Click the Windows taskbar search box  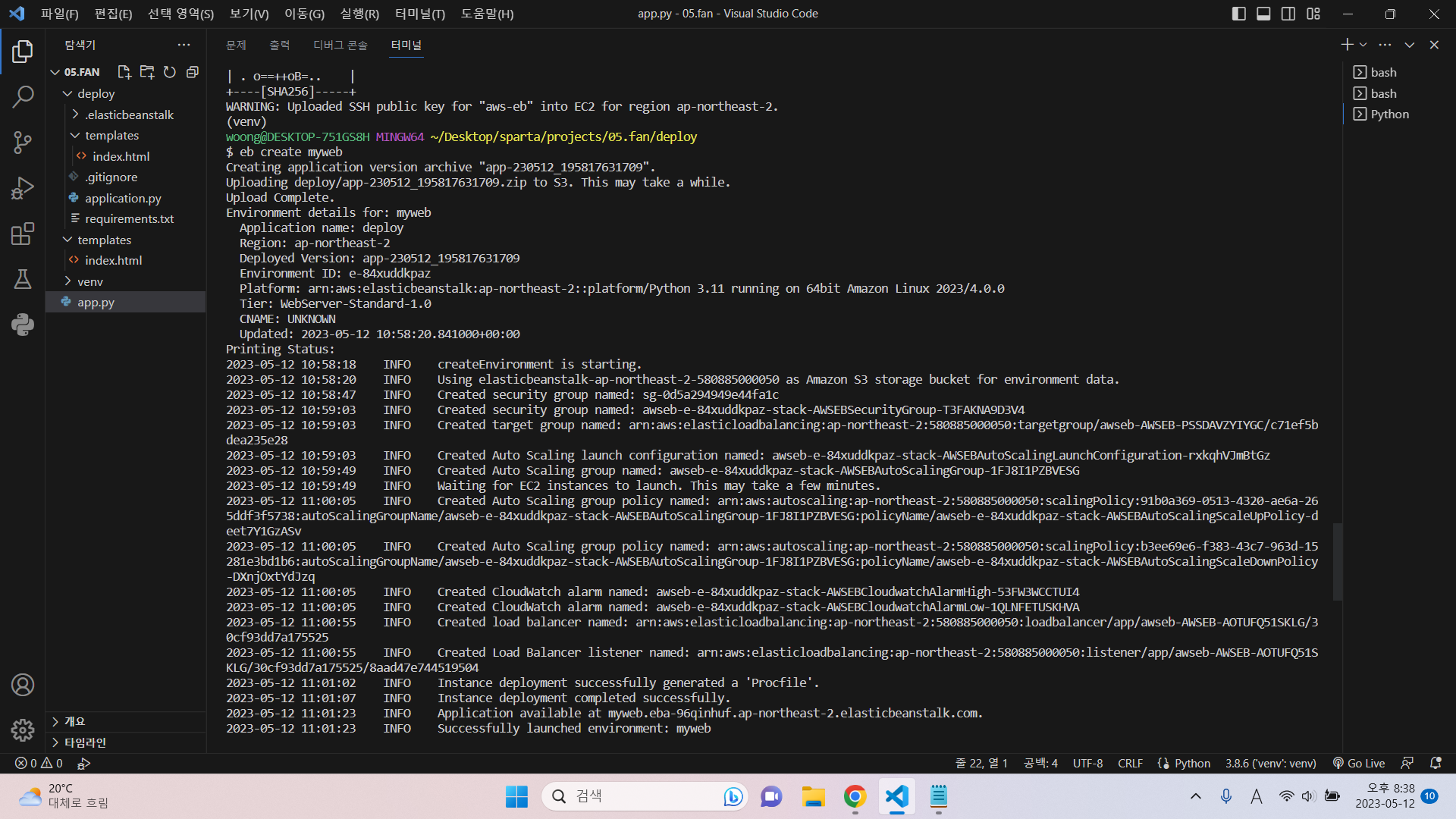[645, 796]
